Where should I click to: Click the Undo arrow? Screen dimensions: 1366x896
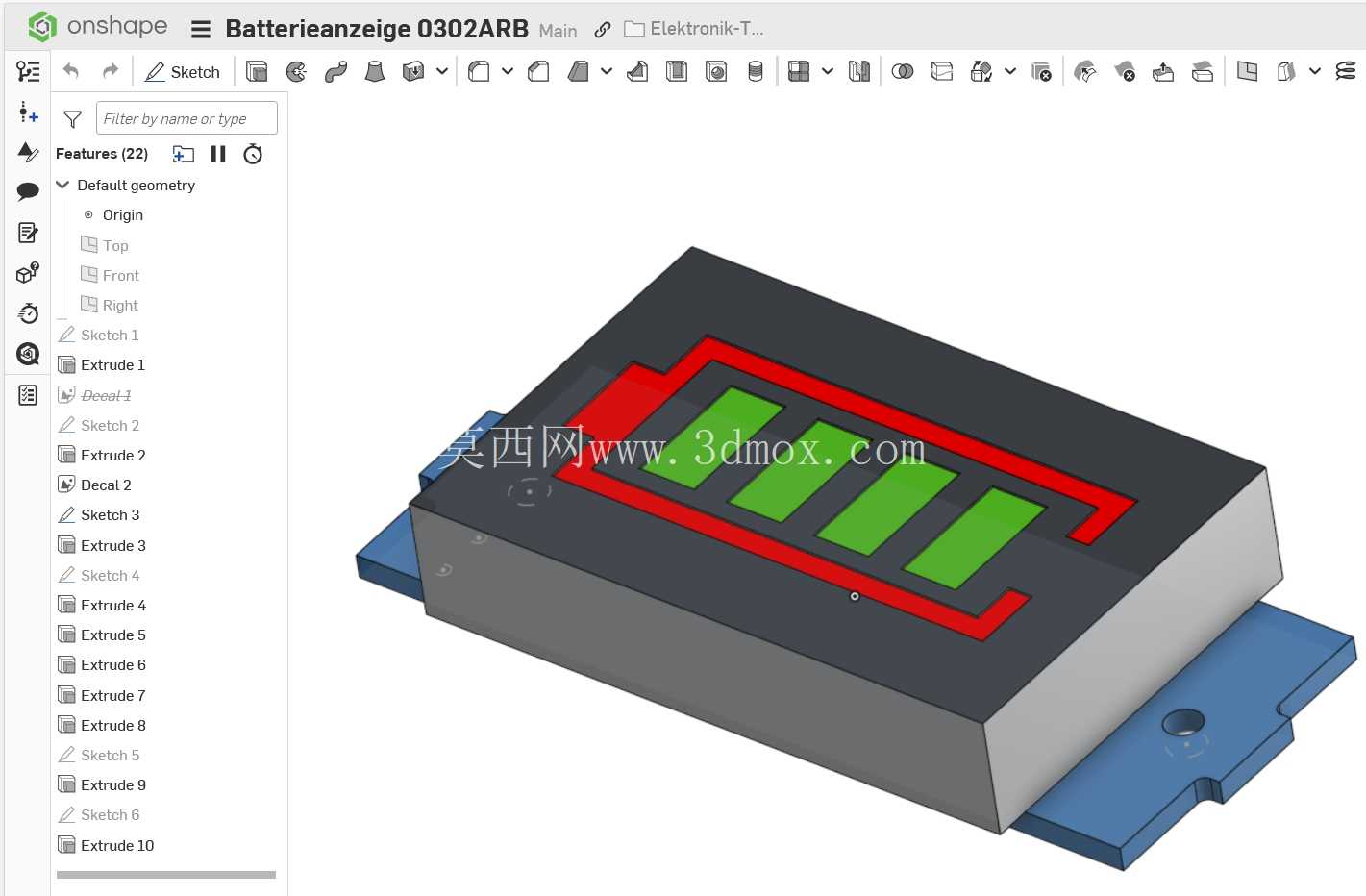71,71
